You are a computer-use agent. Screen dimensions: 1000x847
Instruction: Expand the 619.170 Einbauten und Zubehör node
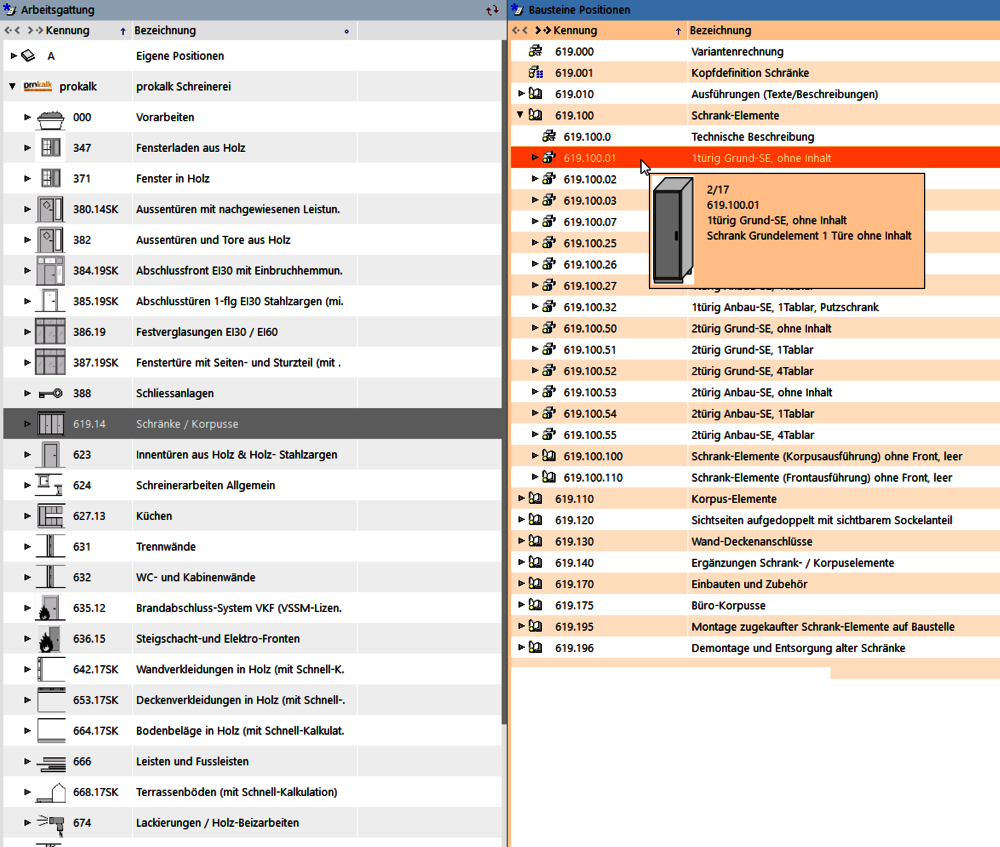point(521,584)
